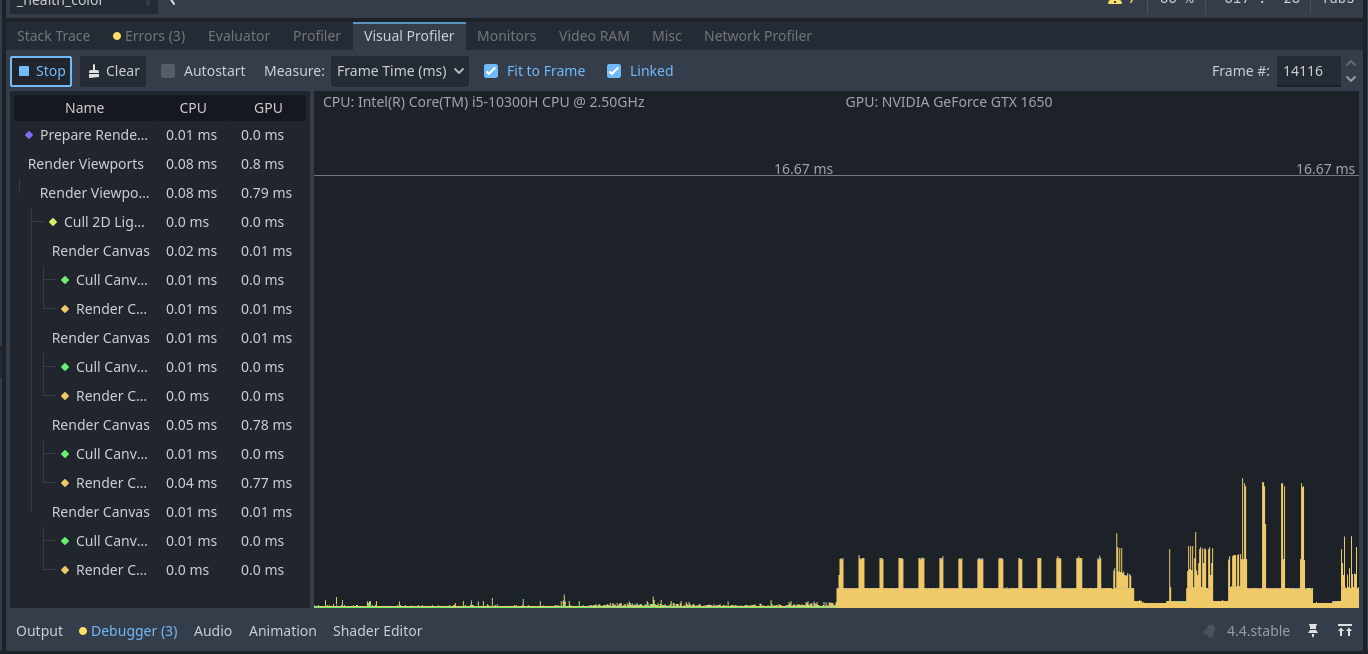The width and height of the screenshot is (1368, 654).
Task: Click the square stop icon
Action: pyautogui.click(x=24, y=71)
